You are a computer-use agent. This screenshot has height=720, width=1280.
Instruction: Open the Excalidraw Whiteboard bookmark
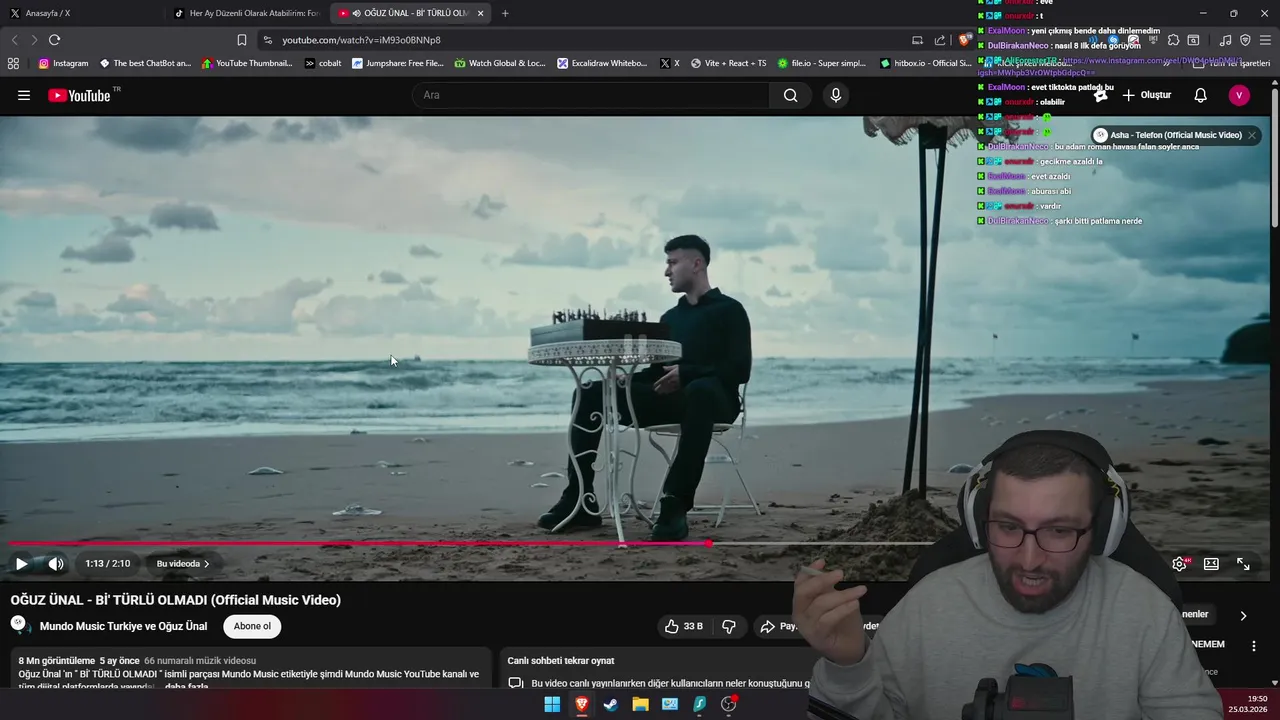coord(603,63)
